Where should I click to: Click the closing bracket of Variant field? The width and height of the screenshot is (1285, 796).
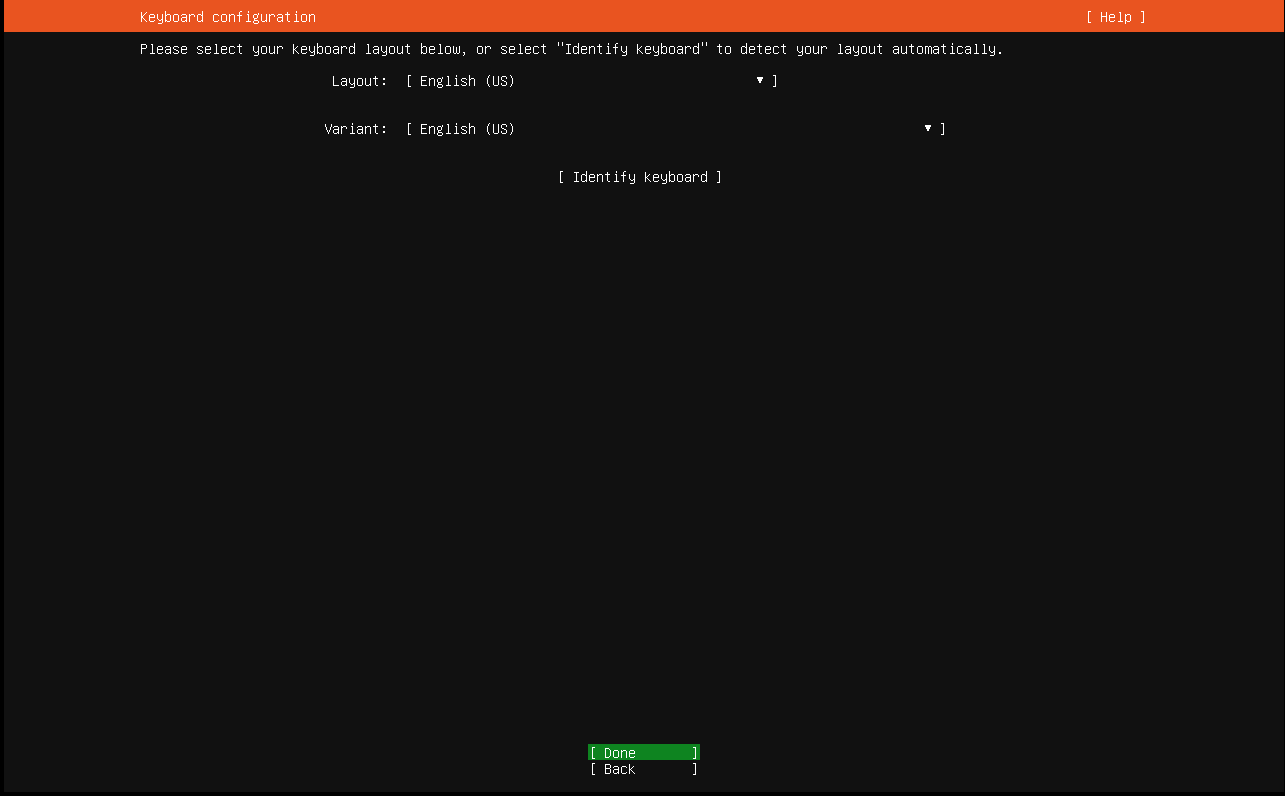(943, 129)
